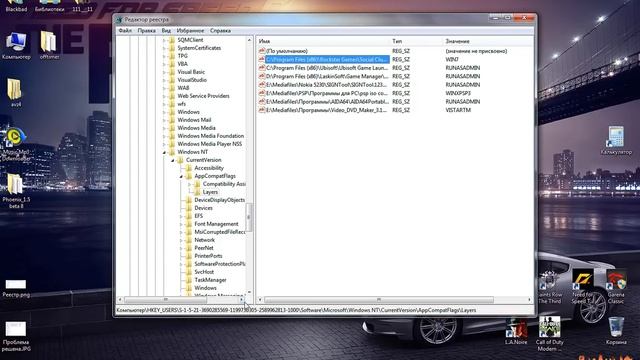Viewport: 640px width, 360px height.
Task: Select the SystemCertificates folder icon
Action: click(172, 48)
